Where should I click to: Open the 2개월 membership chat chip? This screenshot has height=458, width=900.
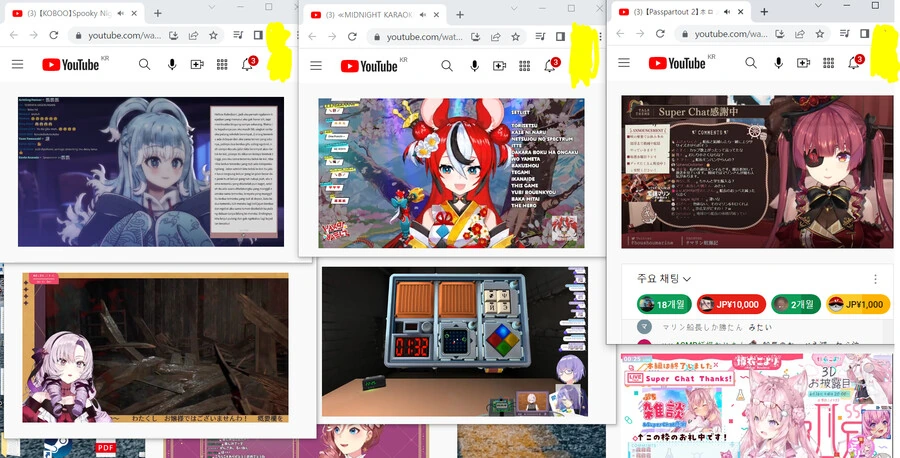coord(796,304)
